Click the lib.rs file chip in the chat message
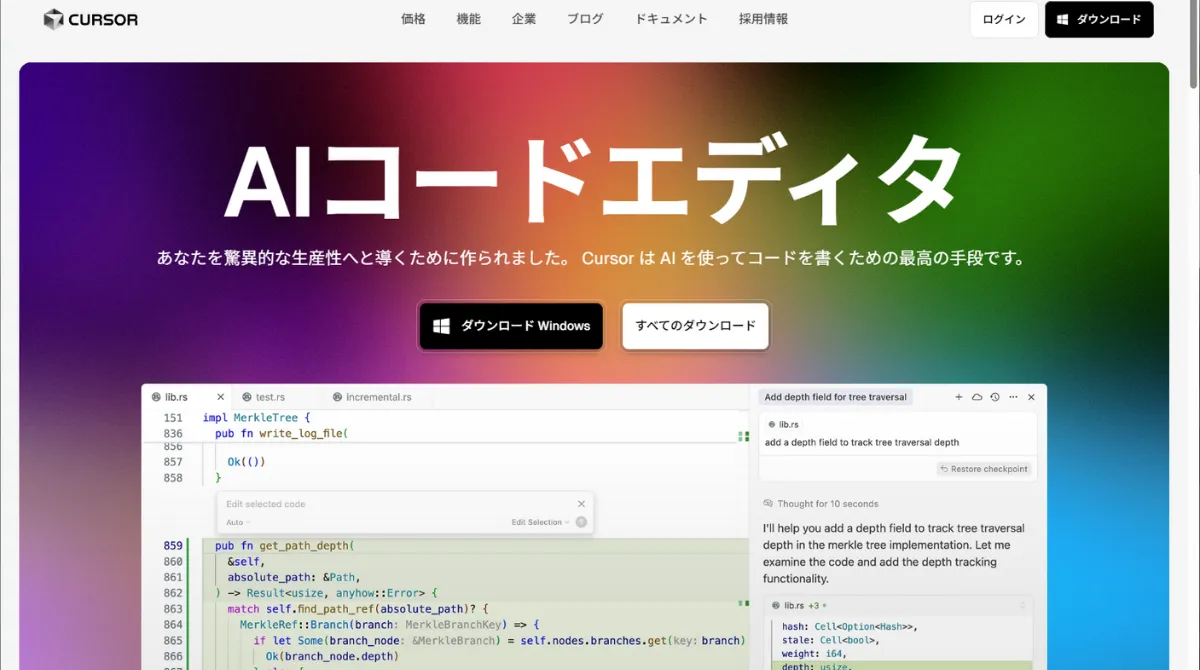The width and height of the screenshot is (1200, 670). point(783,425)
